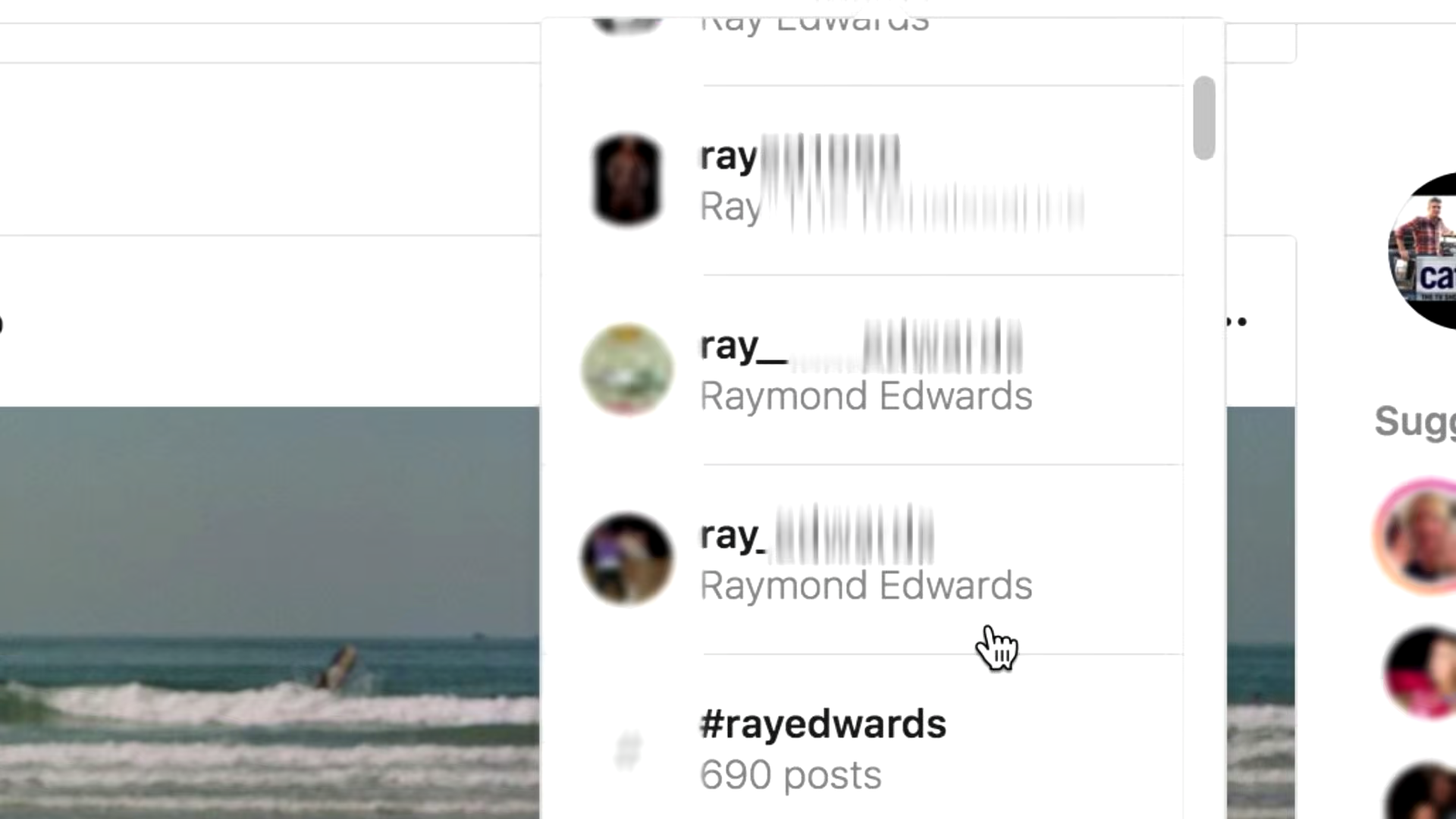
Task: Select the dark avatar of blurred Ray result
Action: [x=627, y=180]
